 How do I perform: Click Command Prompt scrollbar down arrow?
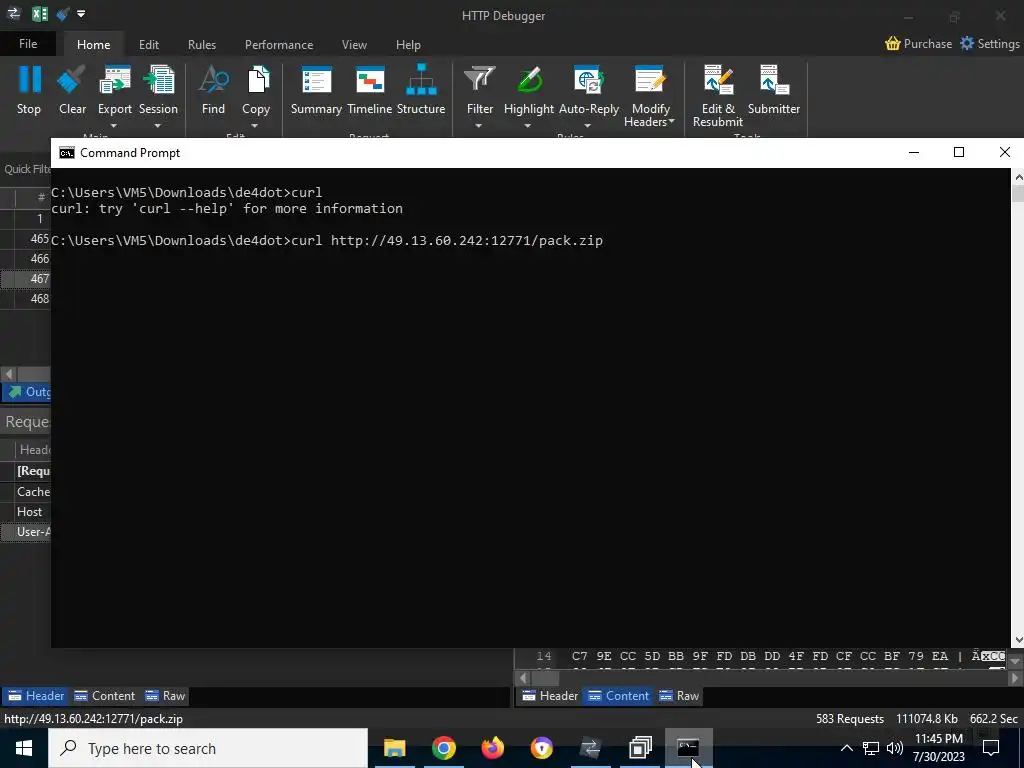click(1017, 641)
